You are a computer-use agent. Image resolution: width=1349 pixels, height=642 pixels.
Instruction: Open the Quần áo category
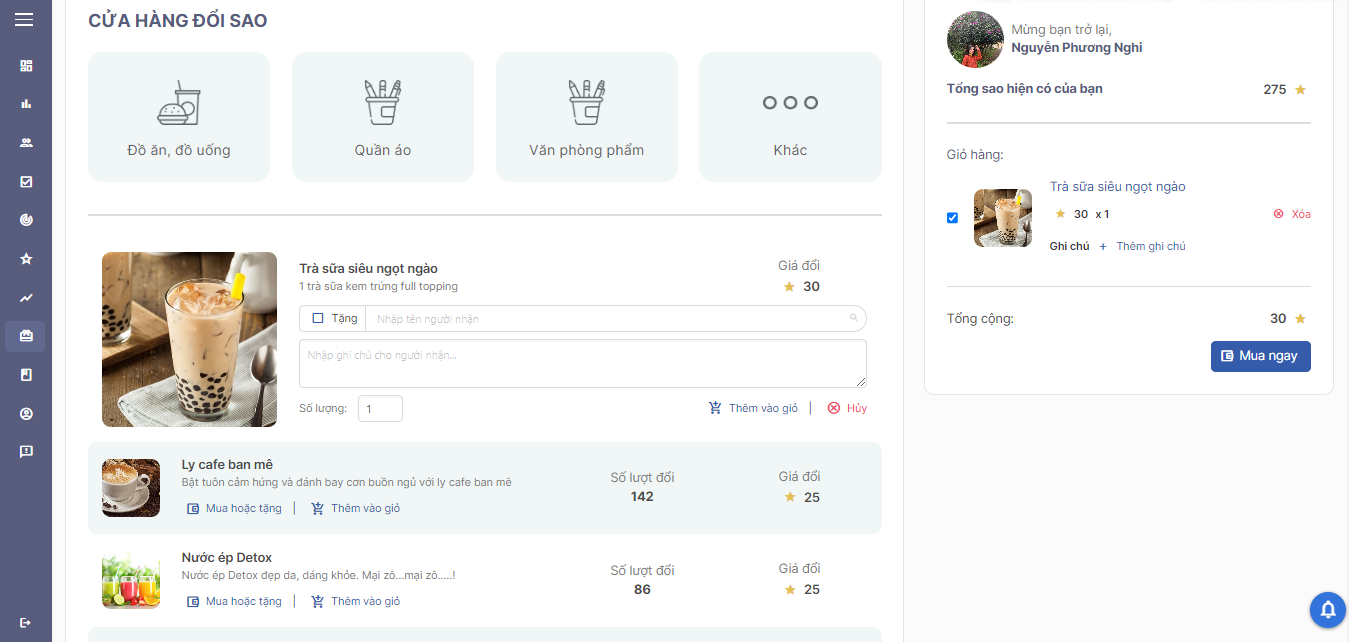[x=382, y=116]
